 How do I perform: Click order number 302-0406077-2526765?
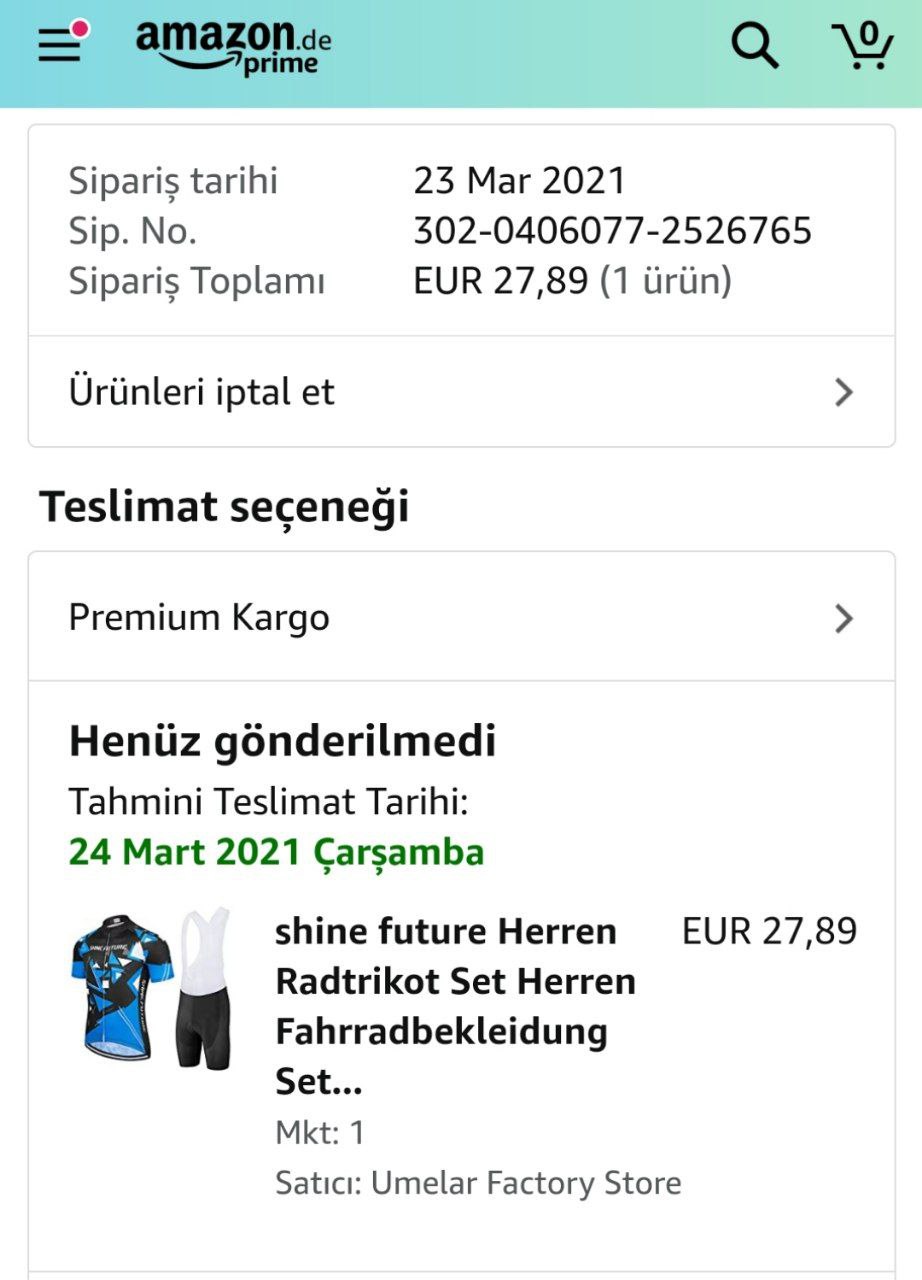(612, 231)
